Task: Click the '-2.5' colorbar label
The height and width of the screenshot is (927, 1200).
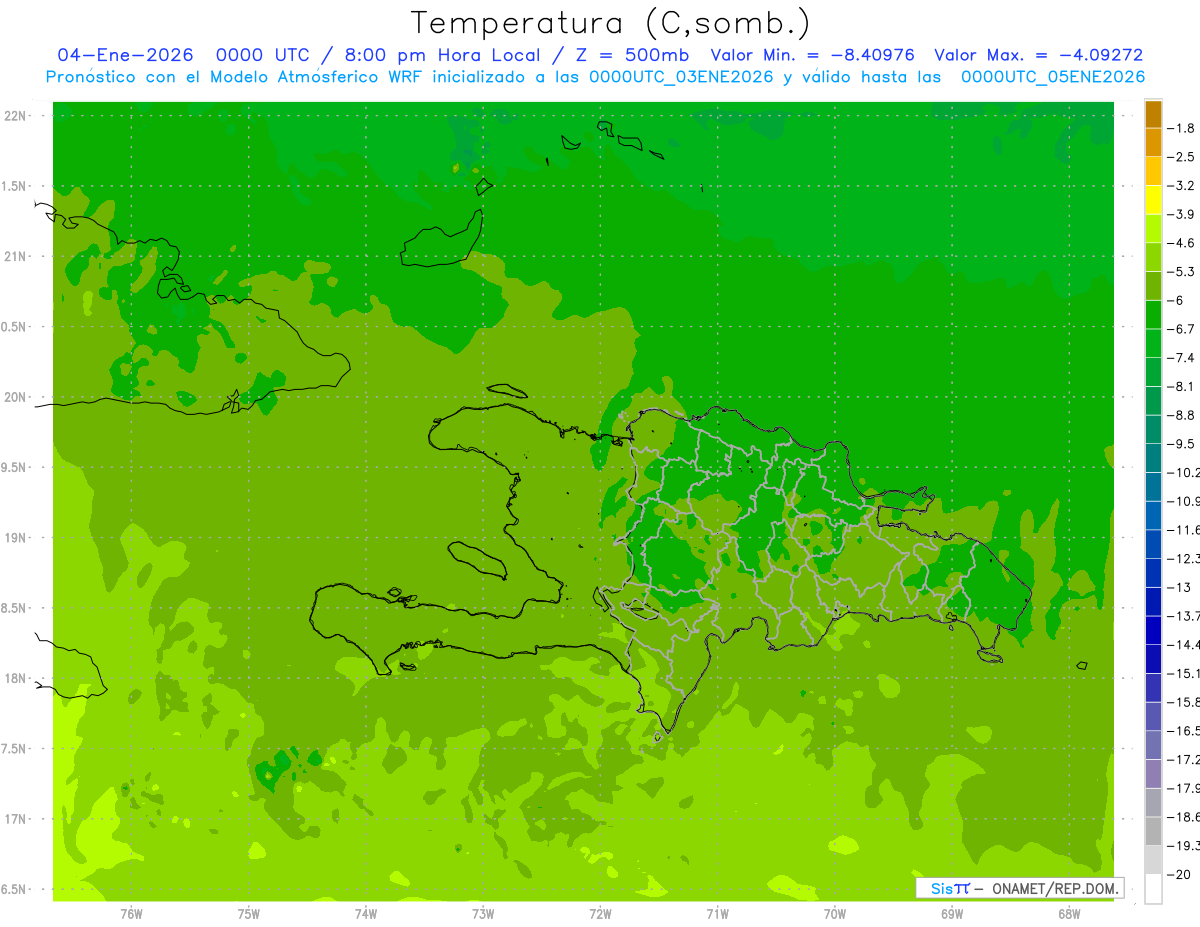Action: 1180,157
